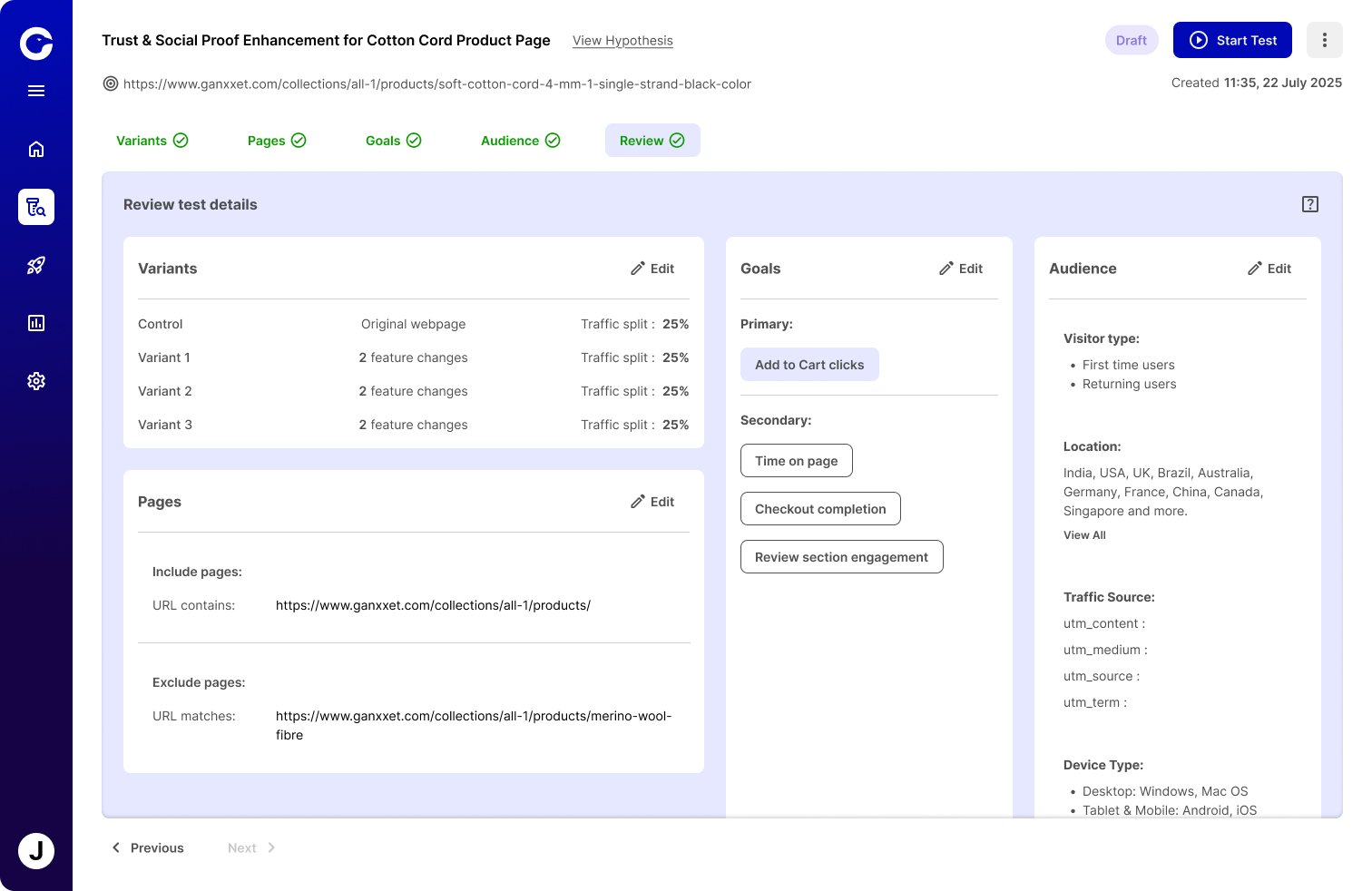The image size is (1372, 891).
Task: Edit the Variants section
Action: [x=652, y=269]
